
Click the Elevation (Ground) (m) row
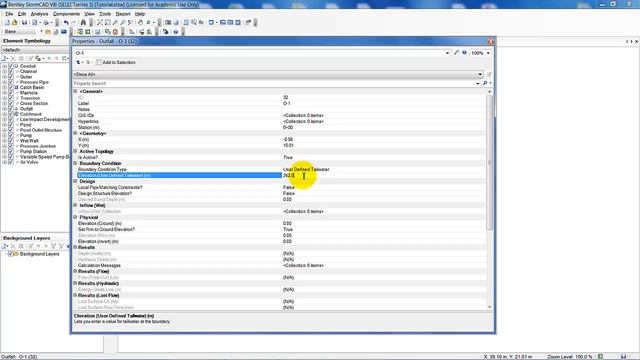pyautogui.click(x=281, y=224)
